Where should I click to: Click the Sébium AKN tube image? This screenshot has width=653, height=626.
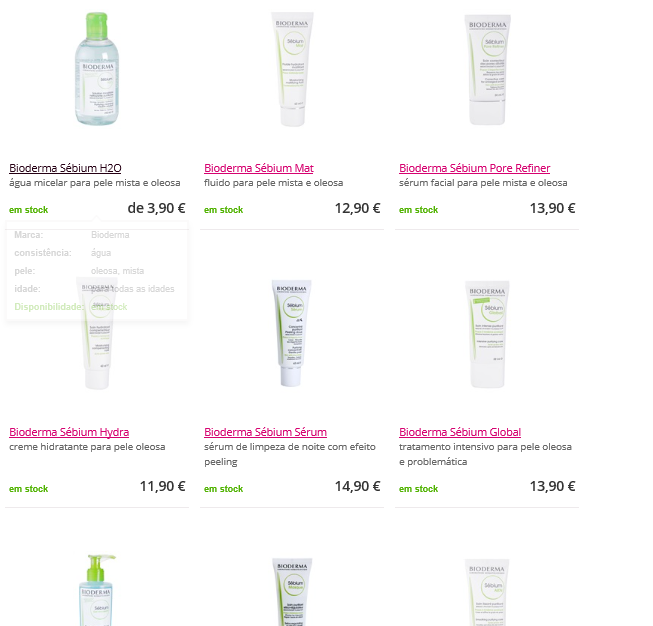click(x=487, y=593)
